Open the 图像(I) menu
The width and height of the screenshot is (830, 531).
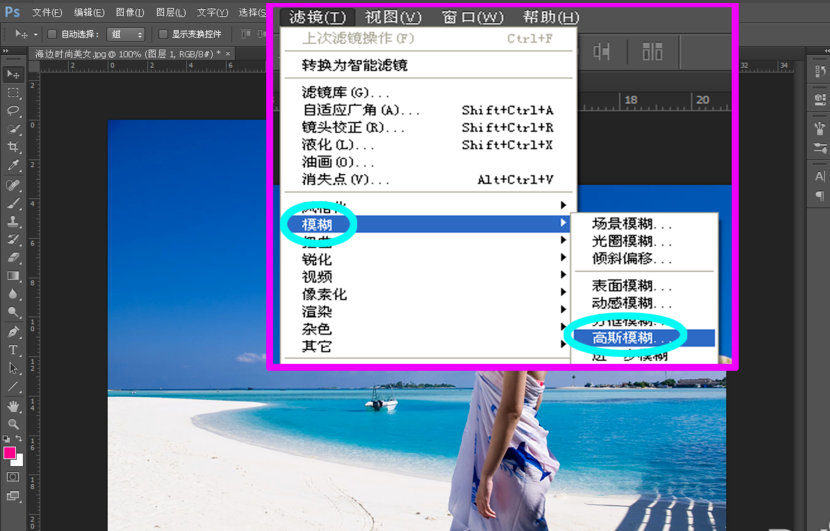[x=130, y=12]
